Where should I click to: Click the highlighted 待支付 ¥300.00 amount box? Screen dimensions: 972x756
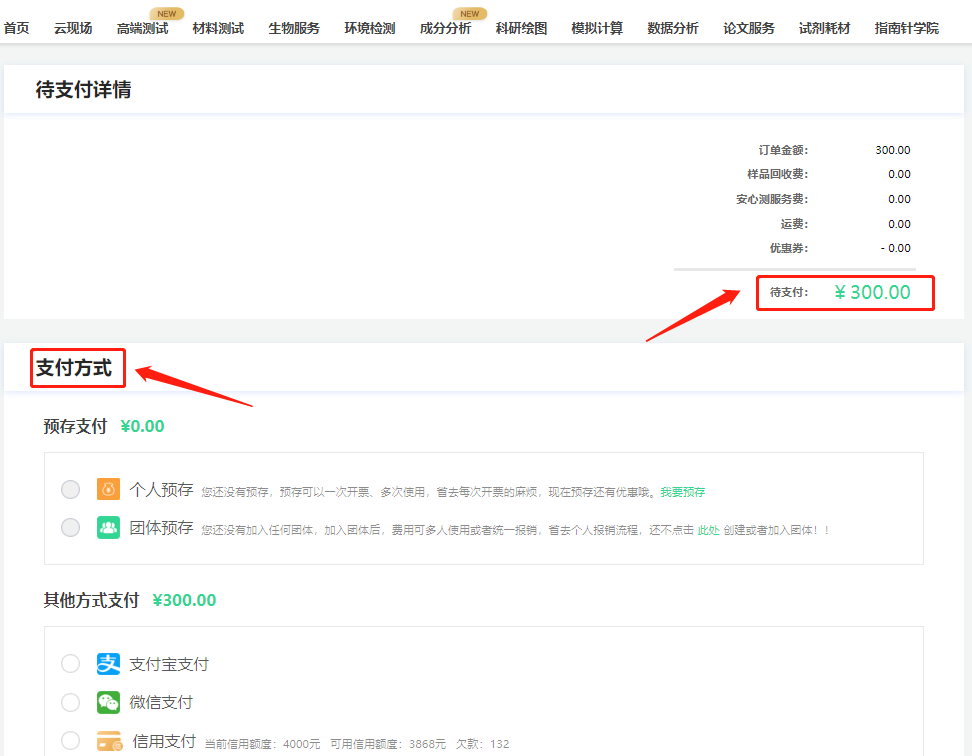(x=845, y=293)
